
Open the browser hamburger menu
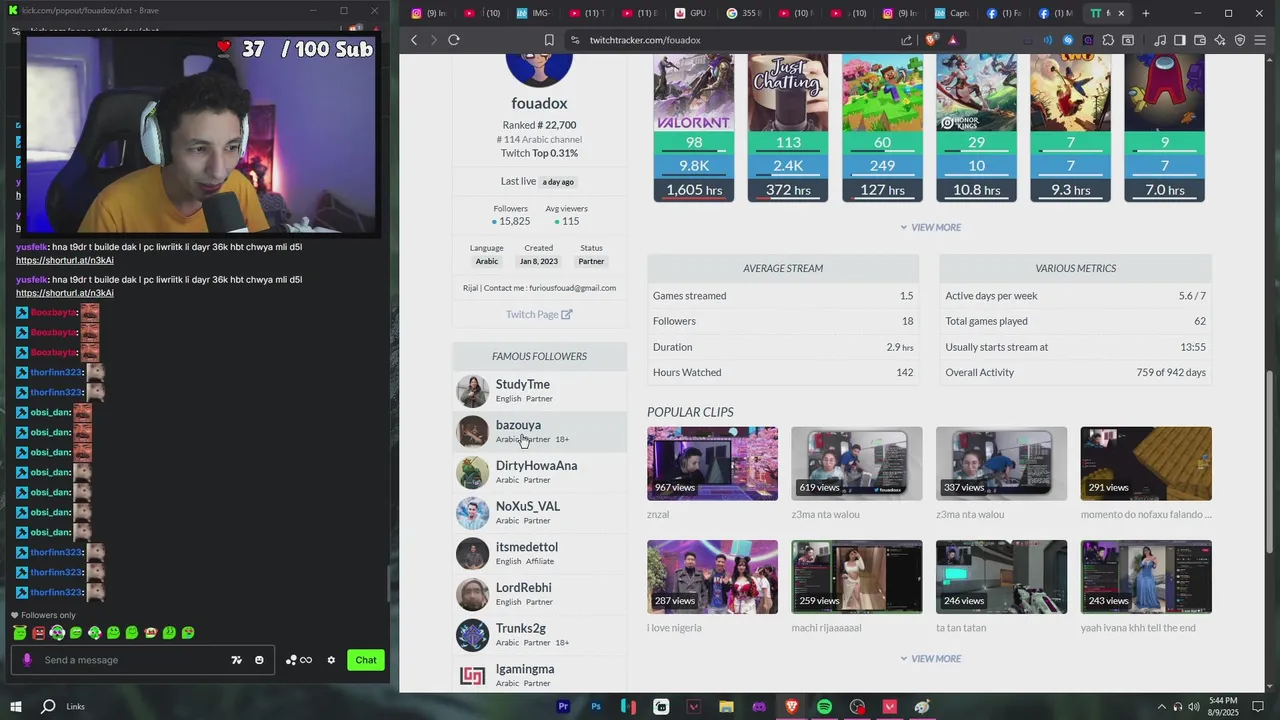[x=1260, y=40]
